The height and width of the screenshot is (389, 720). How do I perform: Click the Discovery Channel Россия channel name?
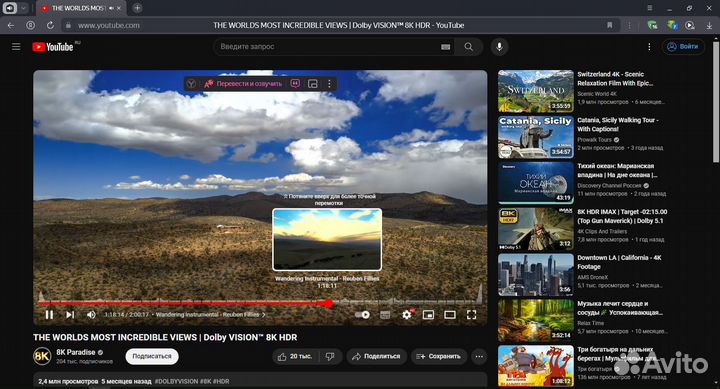click(x=609, y=186)
